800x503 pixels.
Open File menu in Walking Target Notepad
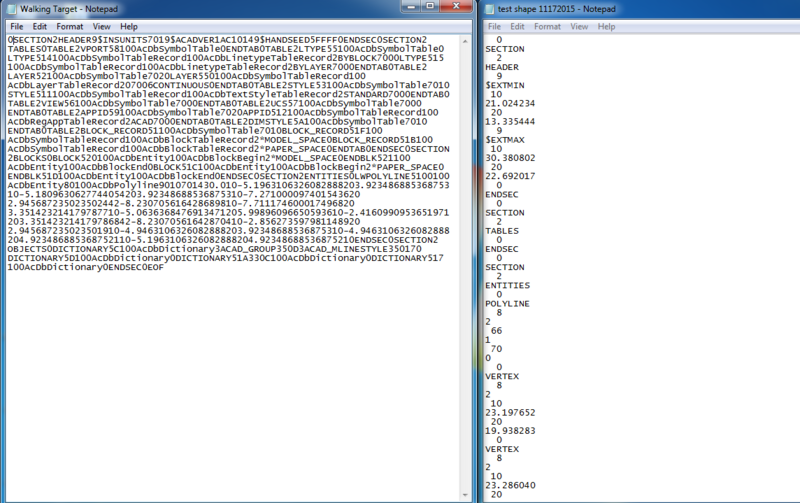point(17,27)
